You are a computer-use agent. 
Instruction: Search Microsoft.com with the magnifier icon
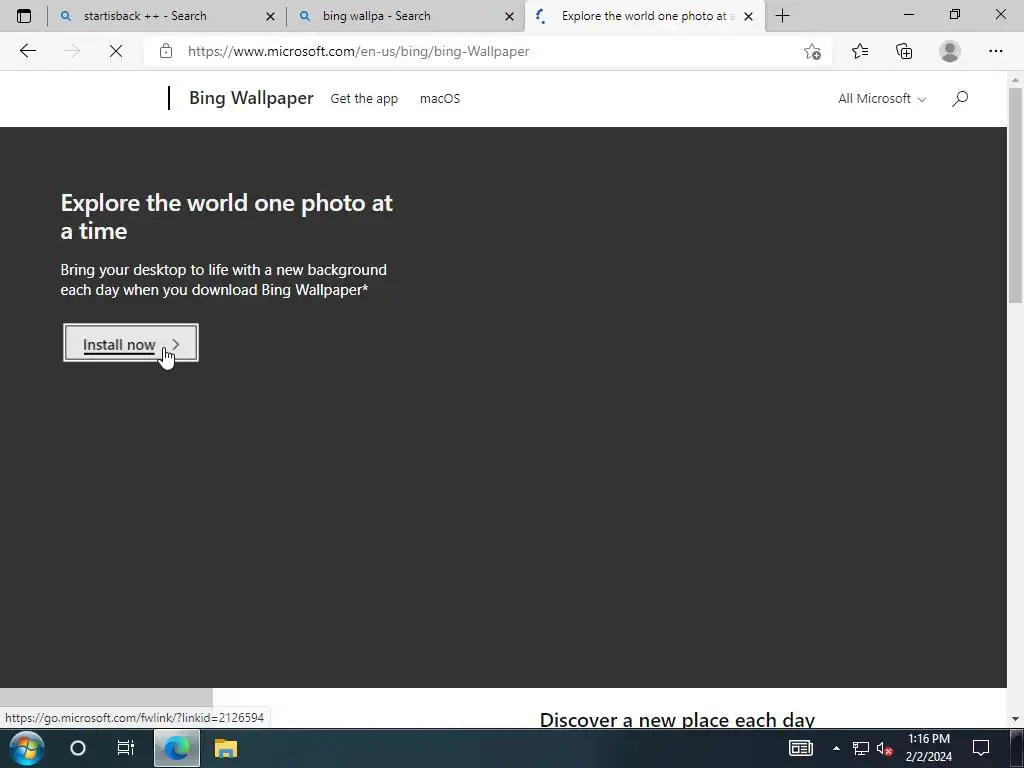coord(960,99)
